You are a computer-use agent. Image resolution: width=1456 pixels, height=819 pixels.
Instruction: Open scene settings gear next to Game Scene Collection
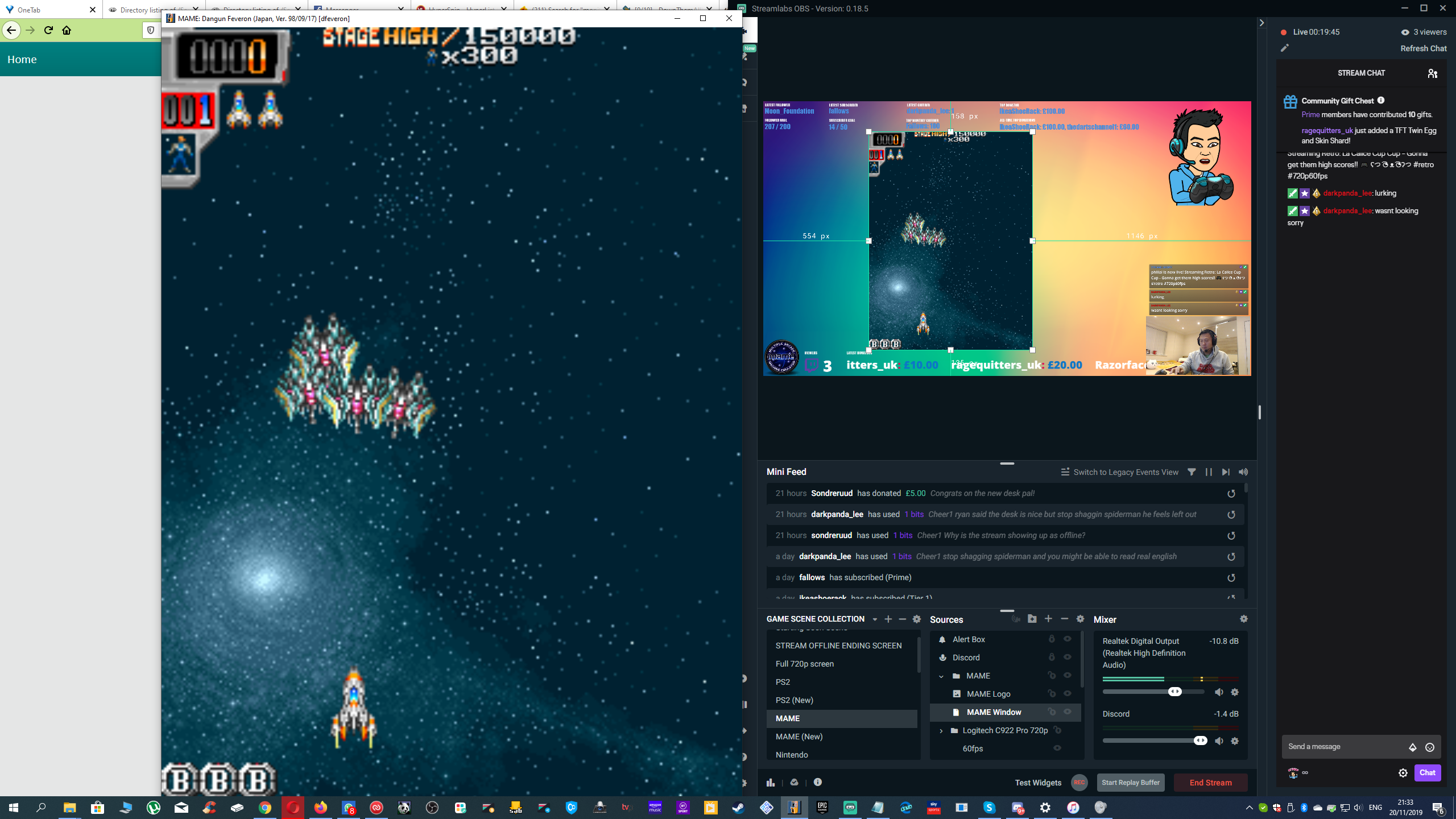point(917,619)
